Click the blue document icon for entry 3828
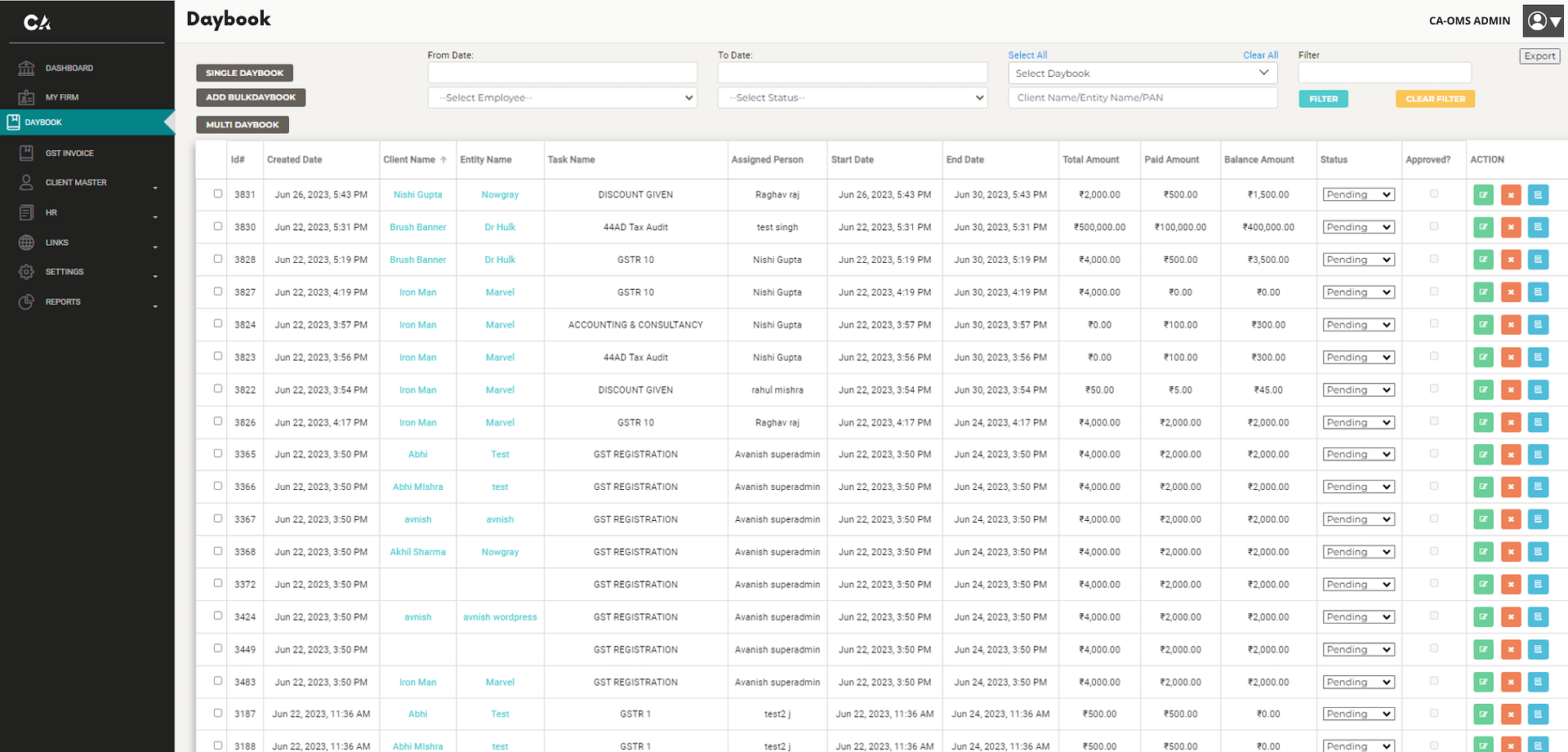 [1538, 260]
